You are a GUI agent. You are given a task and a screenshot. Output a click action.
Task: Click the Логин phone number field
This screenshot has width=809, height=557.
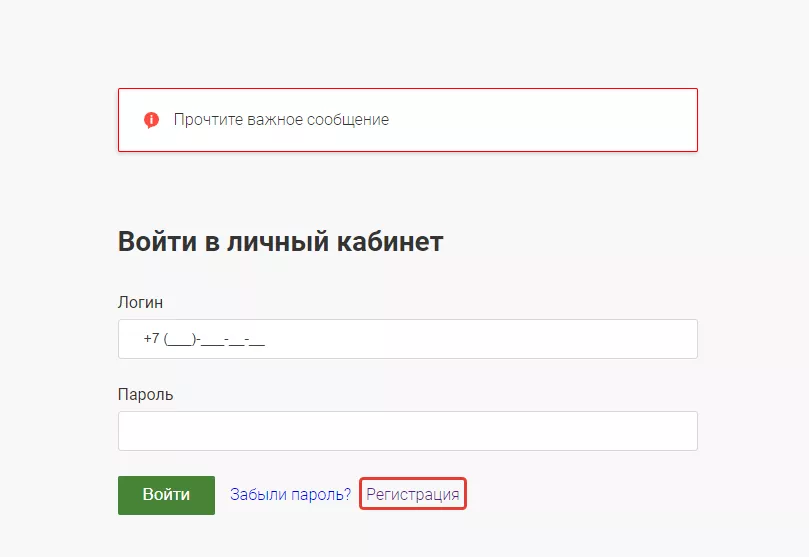coord(407,339)
